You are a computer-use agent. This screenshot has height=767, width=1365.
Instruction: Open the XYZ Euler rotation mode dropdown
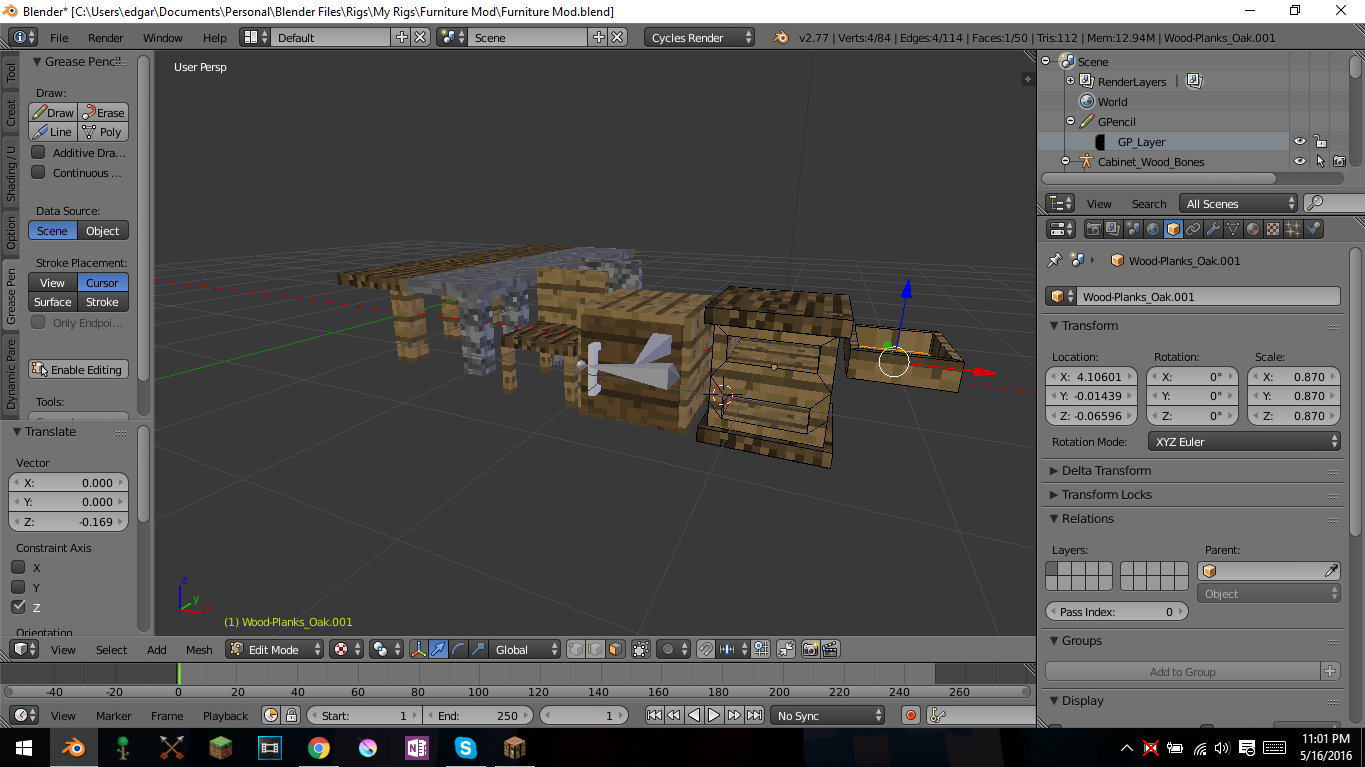pos(1244,441)
